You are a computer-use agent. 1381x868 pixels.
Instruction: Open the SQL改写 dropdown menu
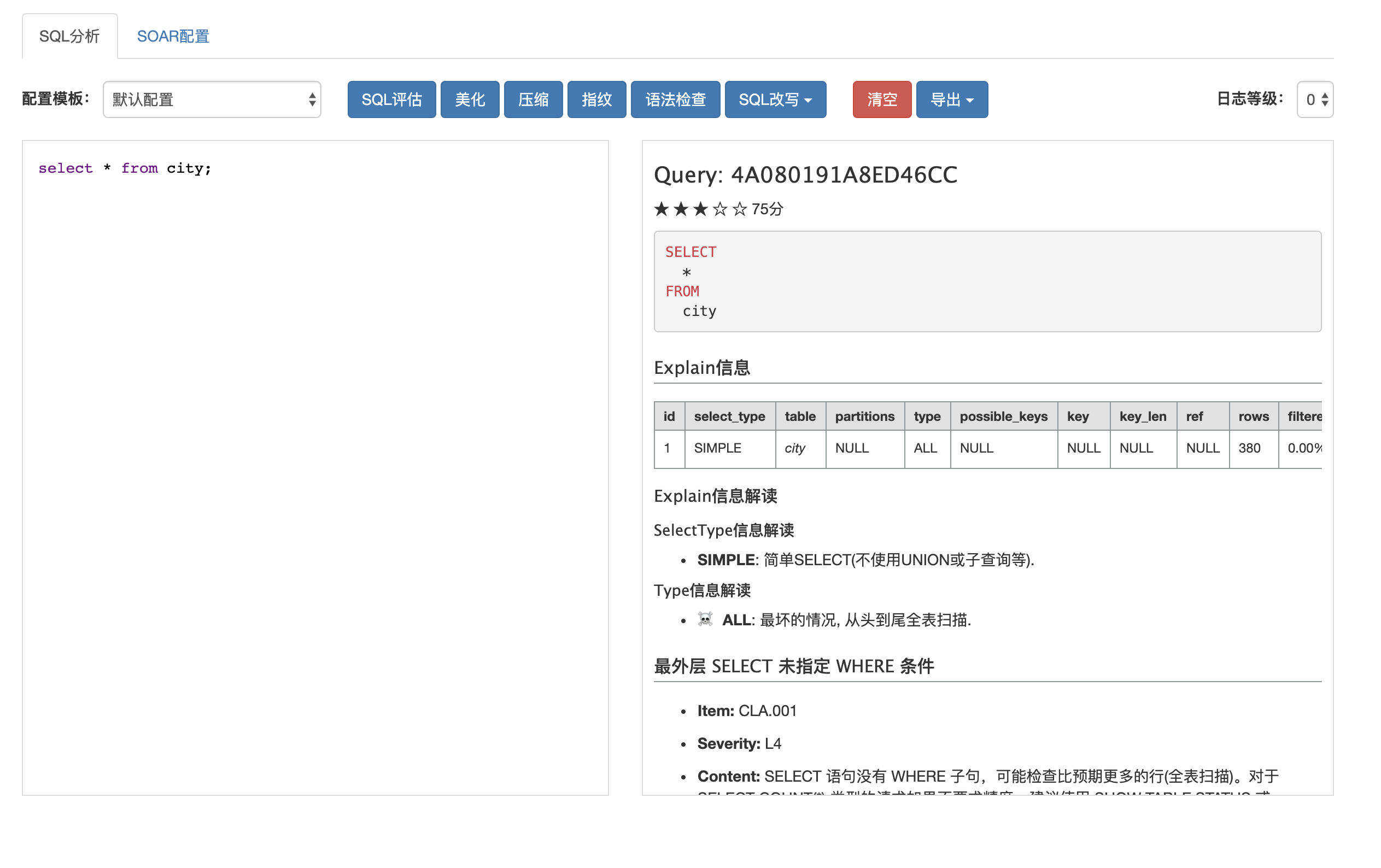tap(774, 100)
